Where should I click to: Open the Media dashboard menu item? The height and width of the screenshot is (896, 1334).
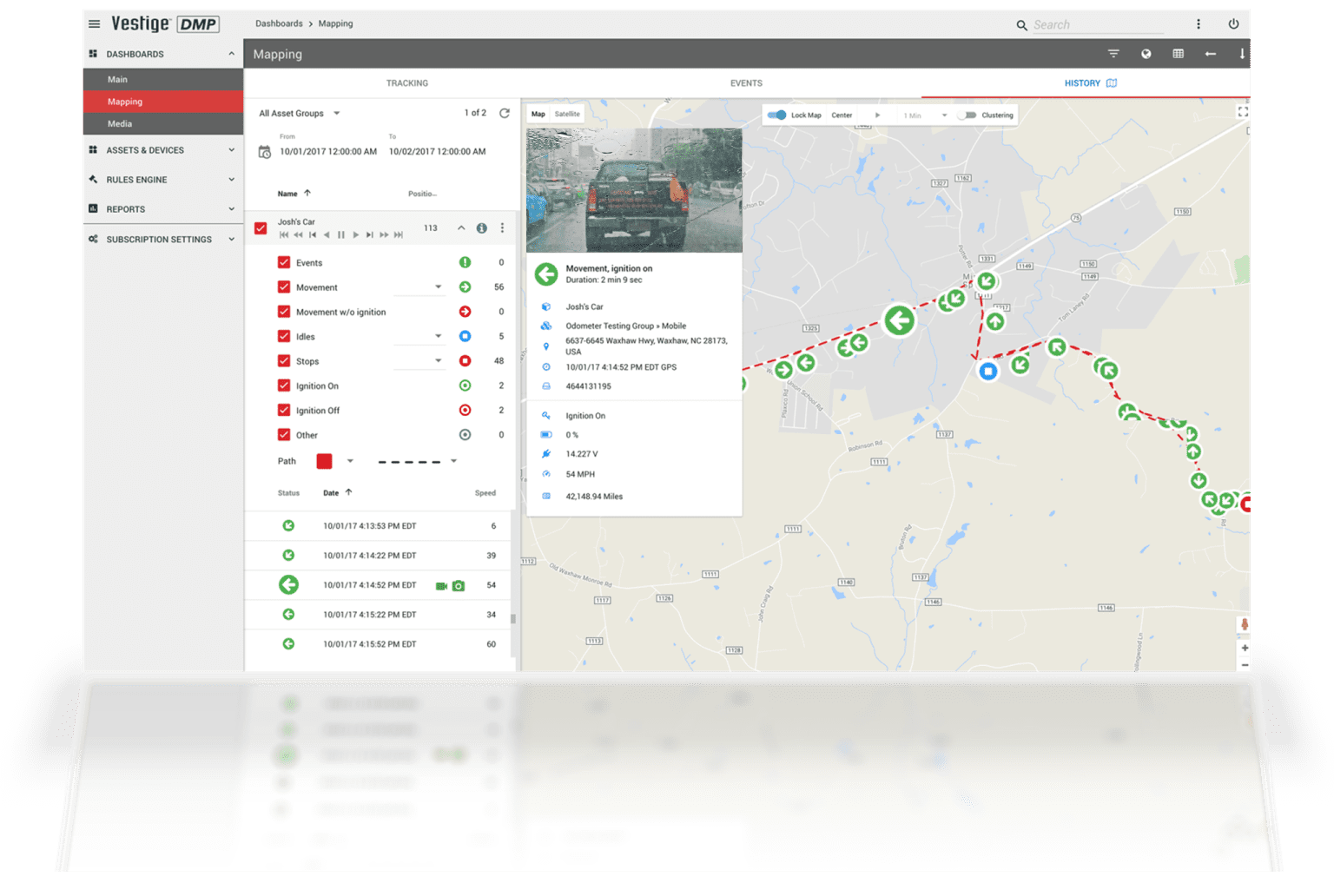pyautogui.click(x=162, y=124)
